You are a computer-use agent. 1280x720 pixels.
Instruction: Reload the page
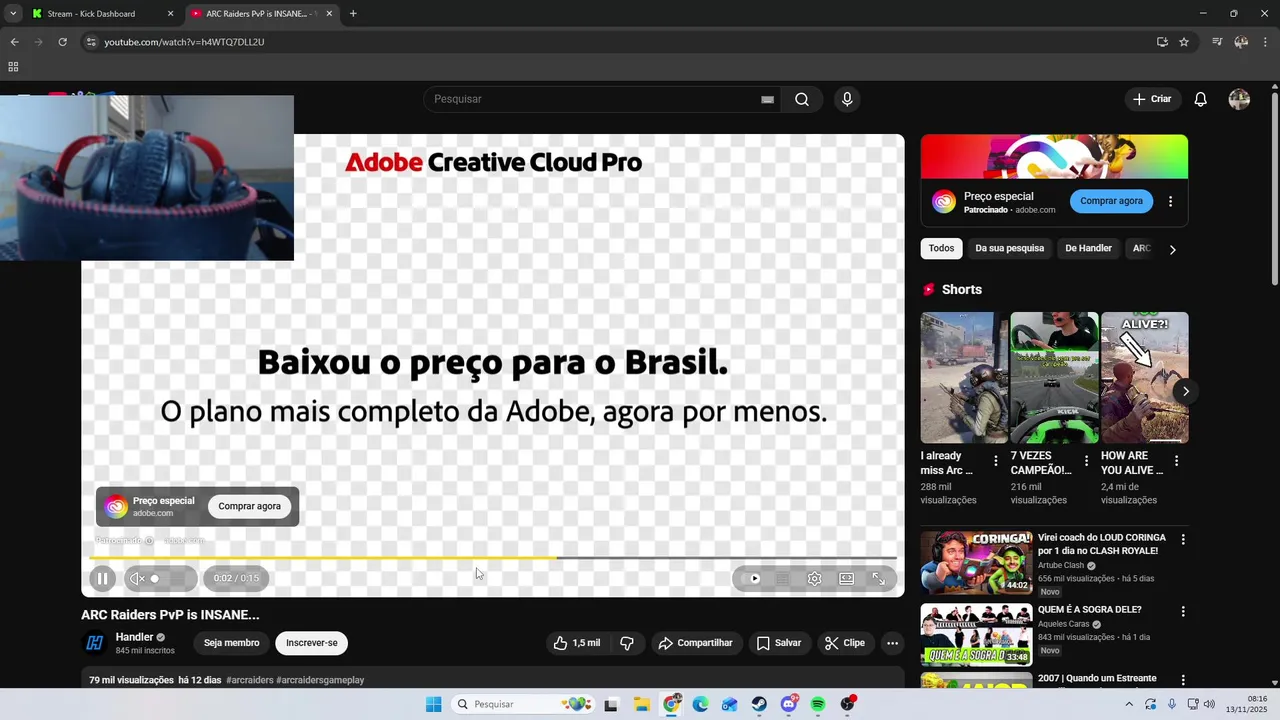tap(62, 42)
